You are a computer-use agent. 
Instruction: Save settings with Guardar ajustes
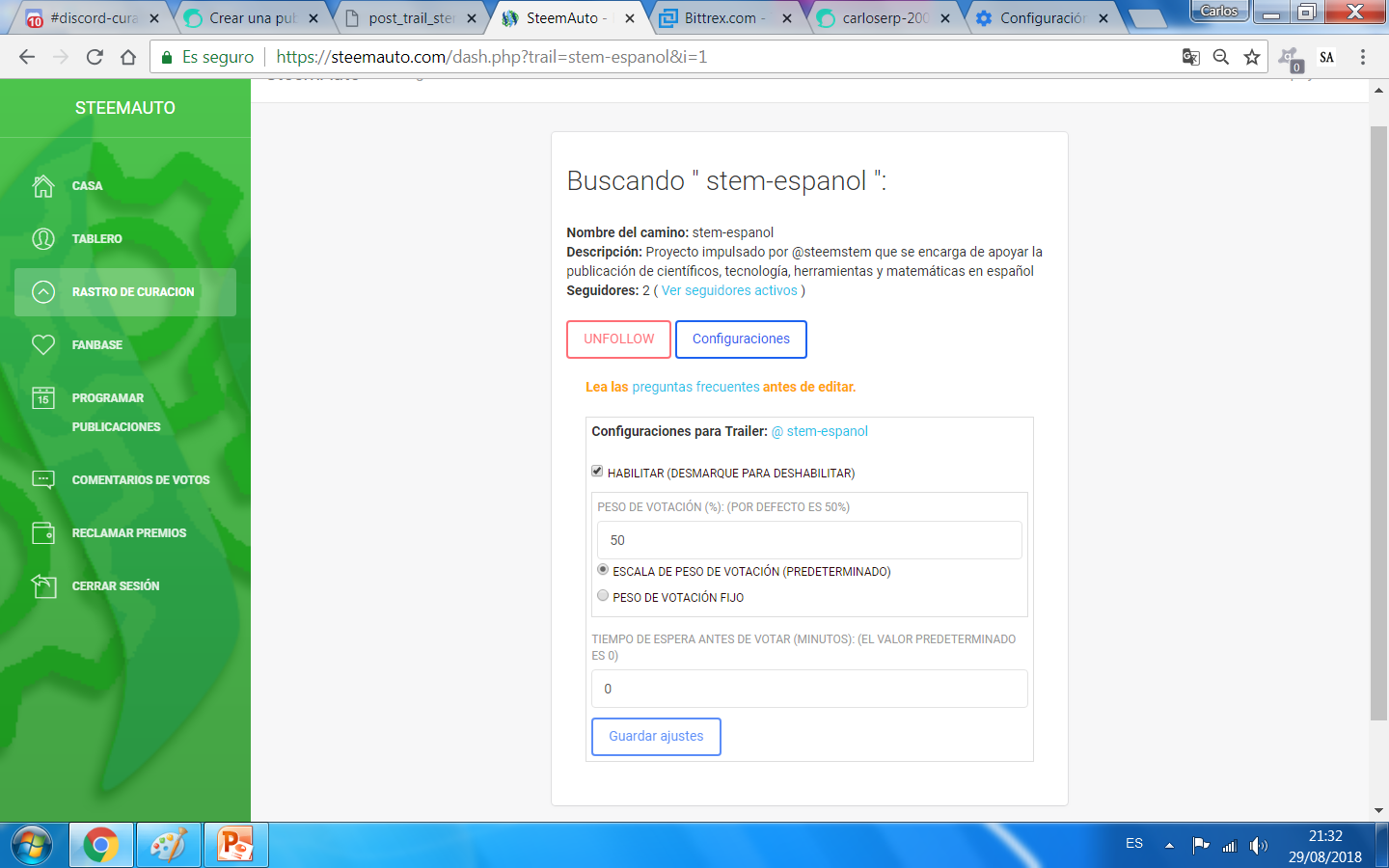point(656,737)
